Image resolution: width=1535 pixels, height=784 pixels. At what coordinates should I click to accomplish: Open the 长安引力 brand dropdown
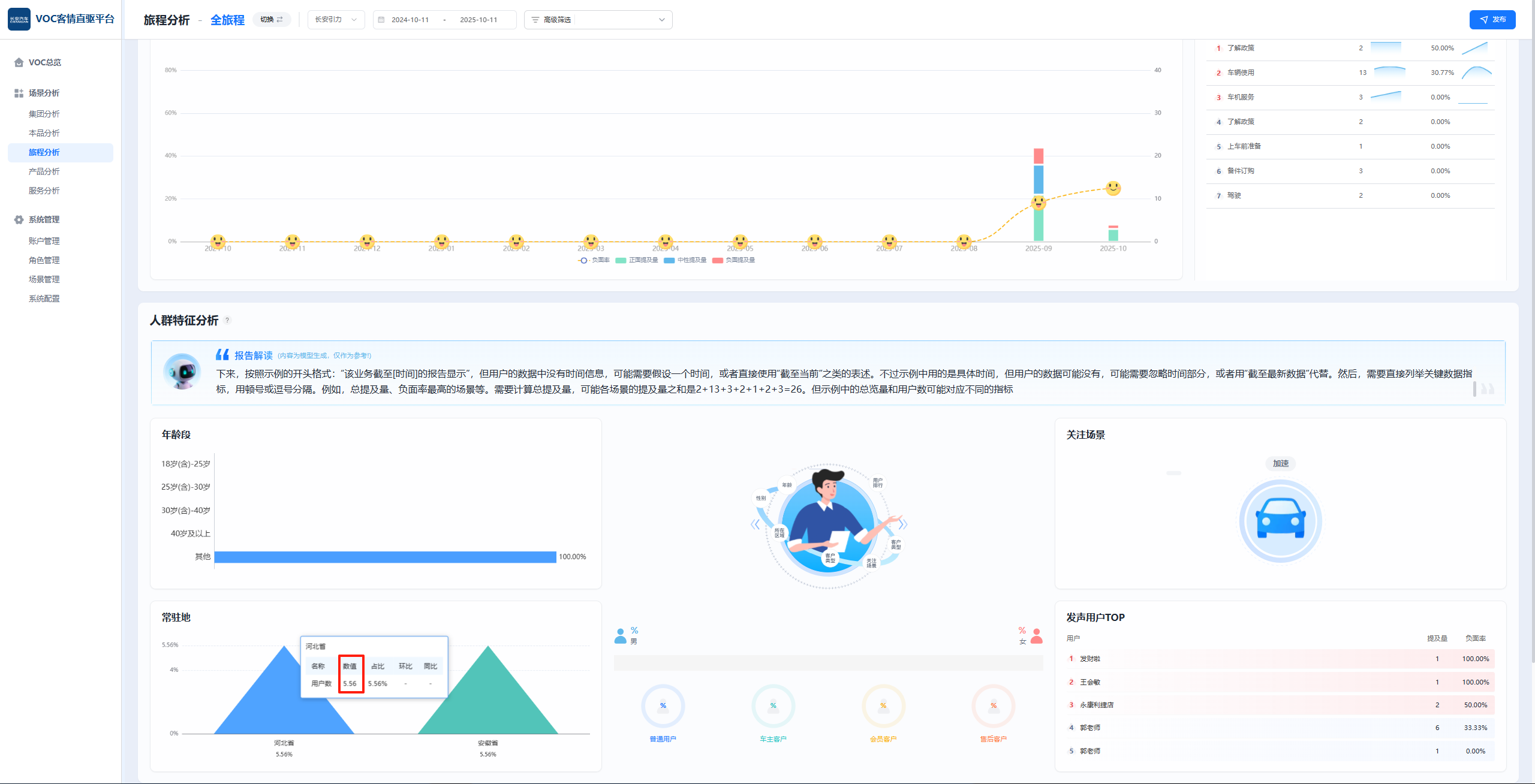point(336,20)
